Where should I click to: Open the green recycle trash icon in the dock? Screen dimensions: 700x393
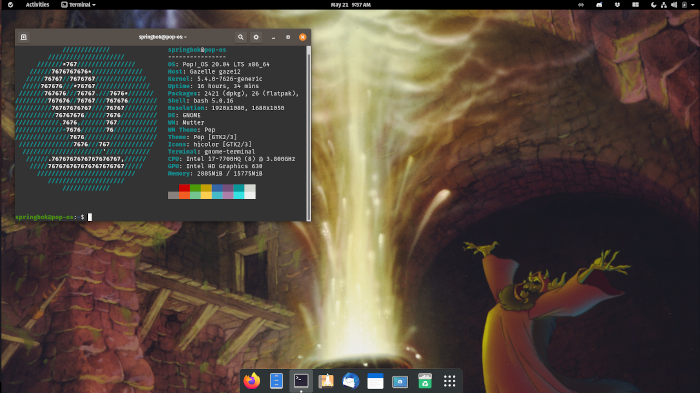pyautogui.click(x=425, y=381)
